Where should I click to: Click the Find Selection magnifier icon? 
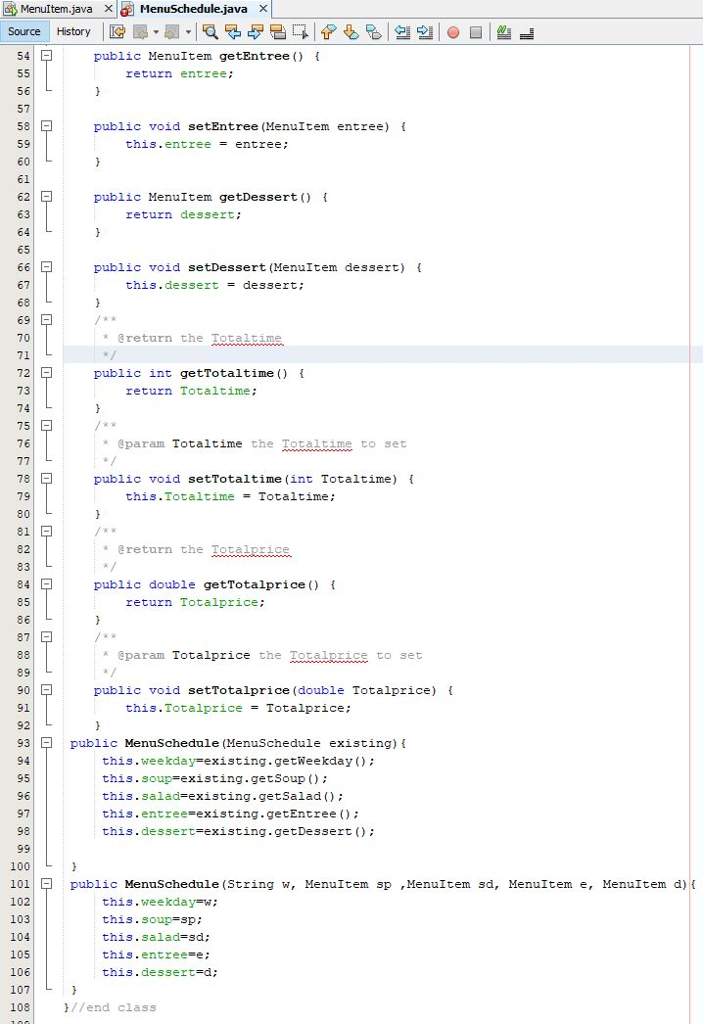tap(210, 32)
